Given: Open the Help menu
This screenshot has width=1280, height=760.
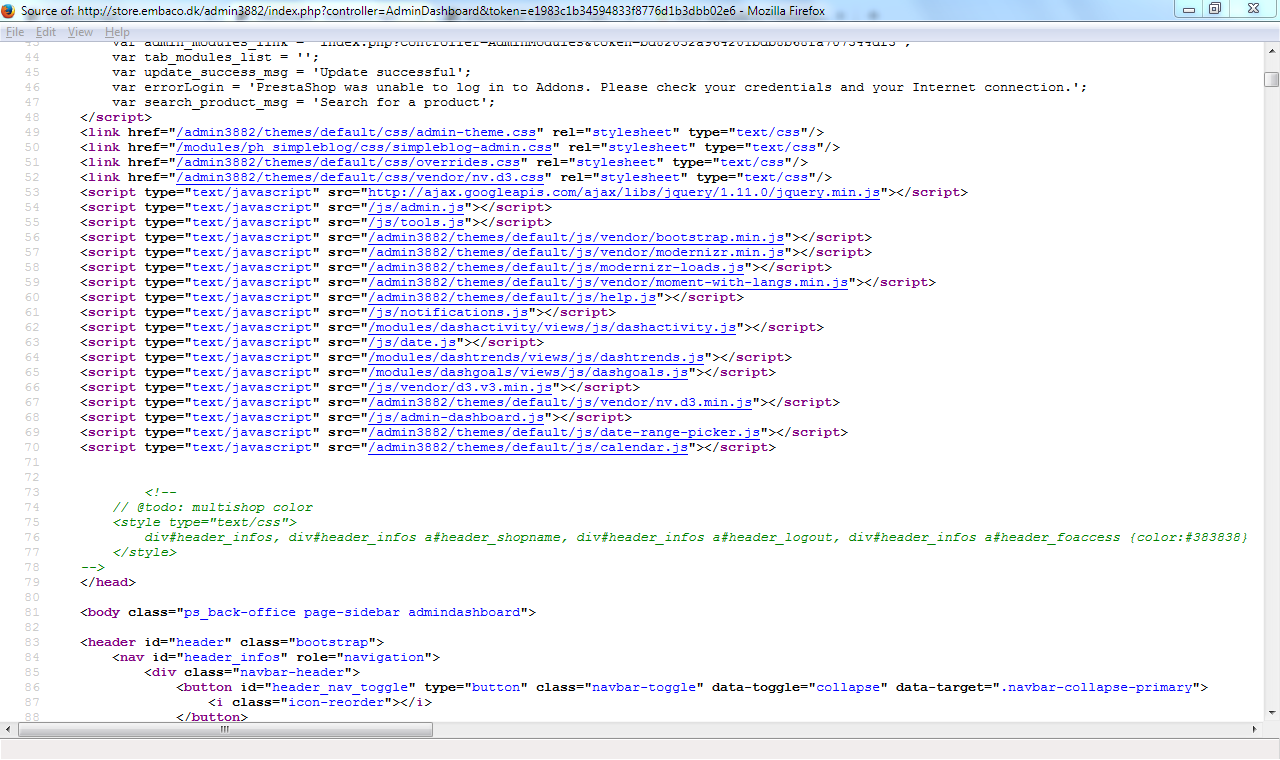Looking at the screenshot, I should pyautogui.click(x=117, y=32).
